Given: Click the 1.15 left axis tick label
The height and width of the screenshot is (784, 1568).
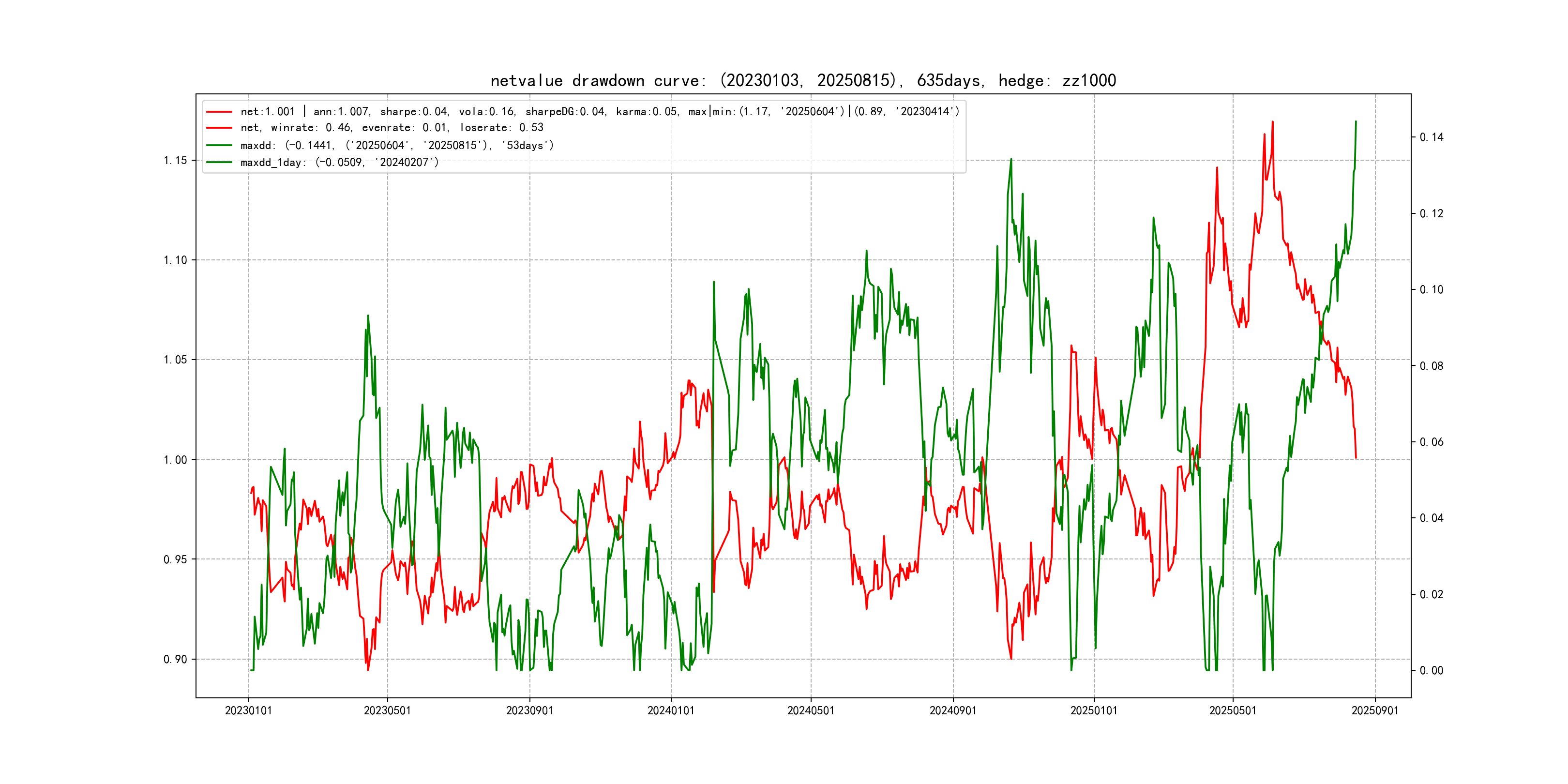Looking at the screenshot, I should 175,161.
